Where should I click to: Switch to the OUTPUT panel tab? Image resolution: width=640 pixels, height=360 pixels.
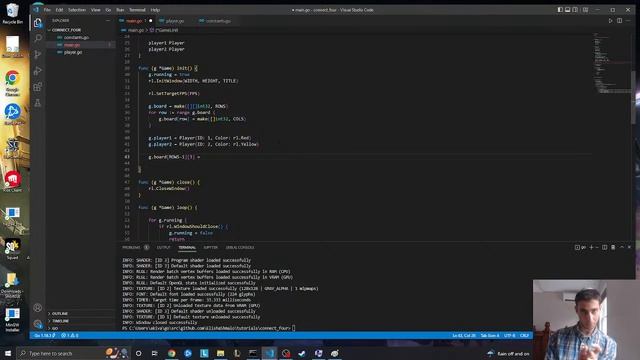(163, 247)
